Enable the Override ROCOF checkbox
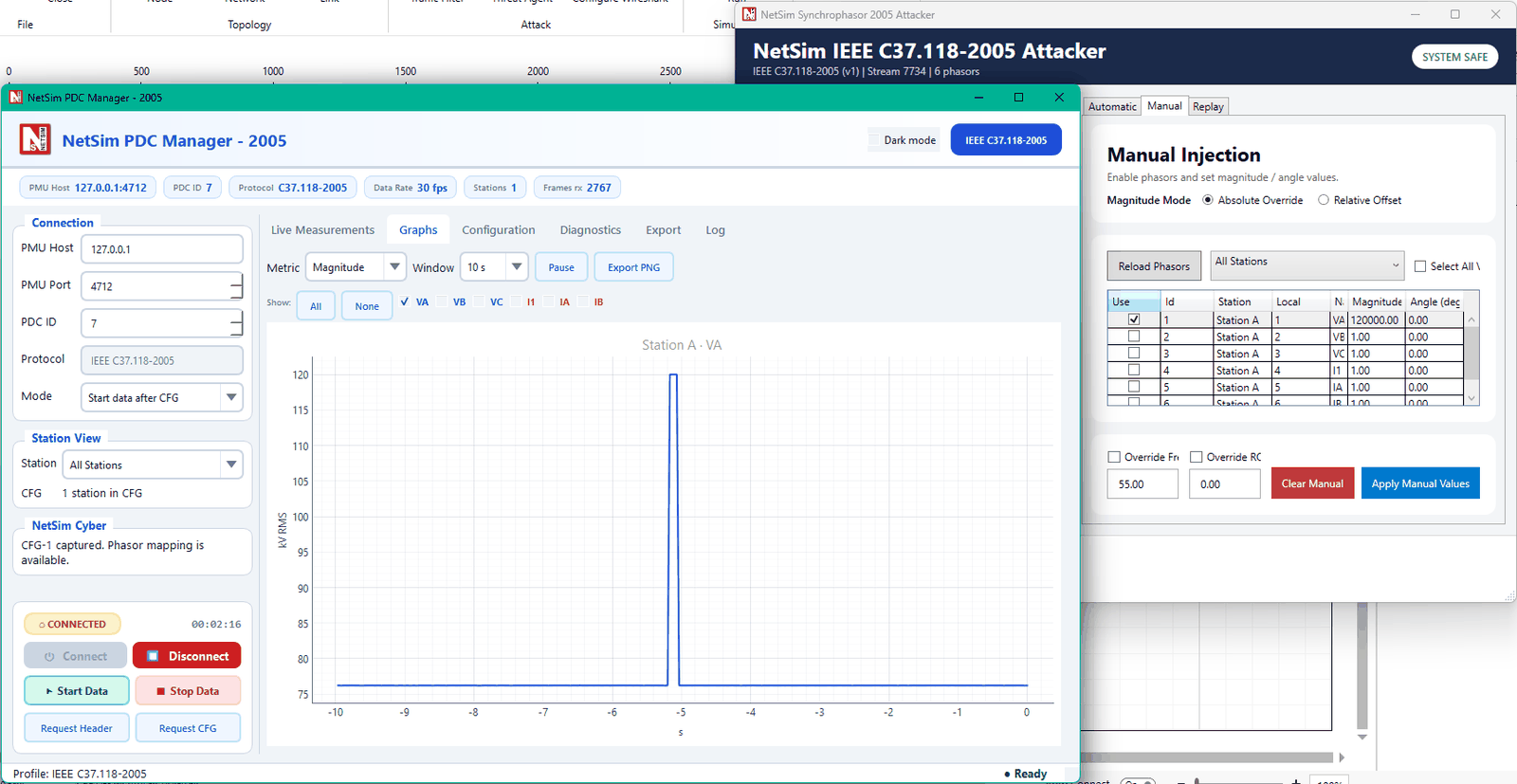This screenshot has width=1517, height=784. [x=1197, y=457]
